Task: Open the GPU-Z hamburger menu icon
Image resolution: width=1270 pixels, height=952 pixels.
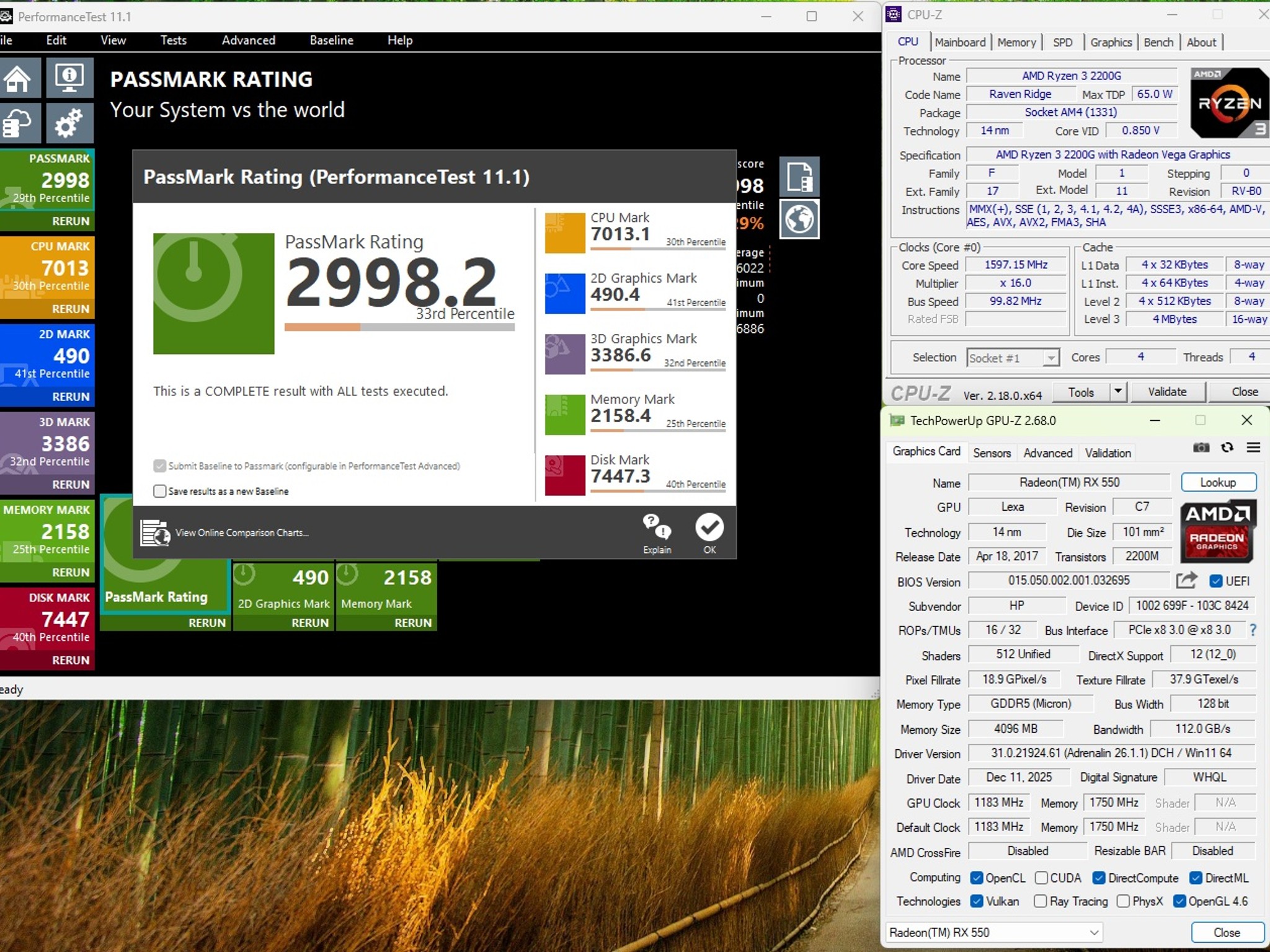Action: tap(1253, 447)
